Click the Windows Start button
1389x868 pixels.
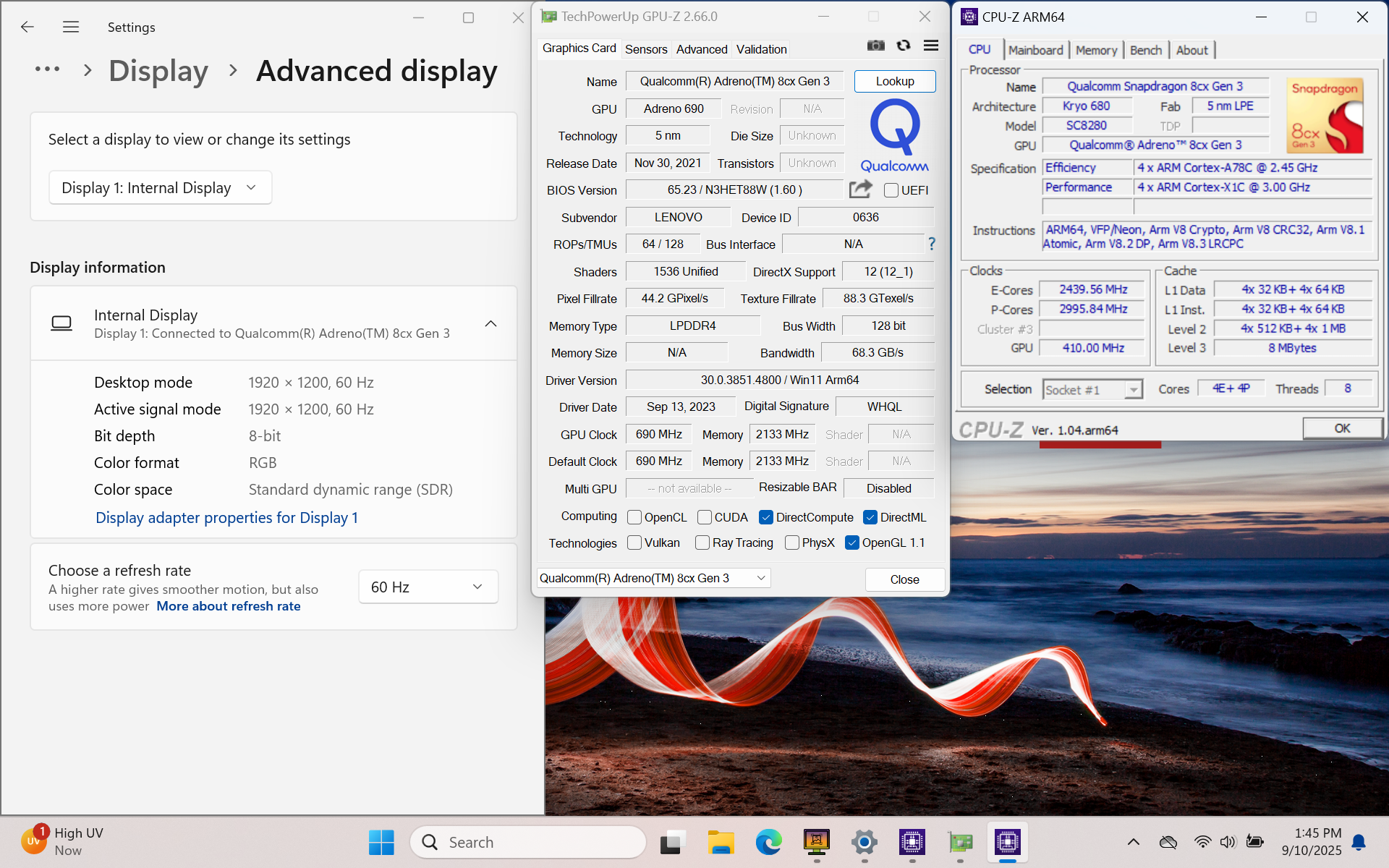381,842
